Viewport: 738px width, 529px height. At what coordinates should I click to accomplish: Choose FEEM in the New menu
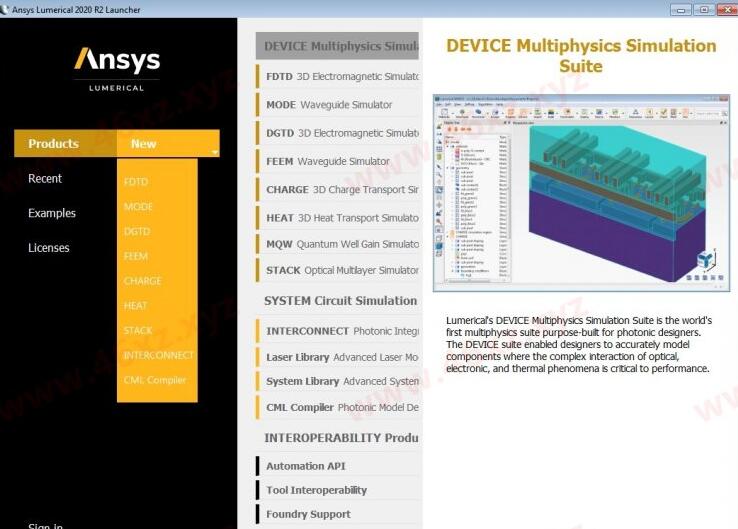(x=136, y=256)
